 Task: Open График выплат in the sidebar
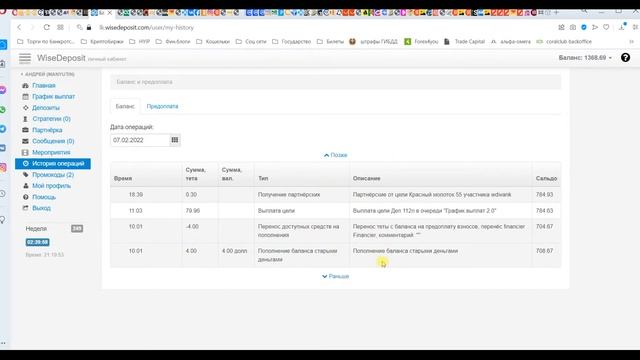click(53, 97)
